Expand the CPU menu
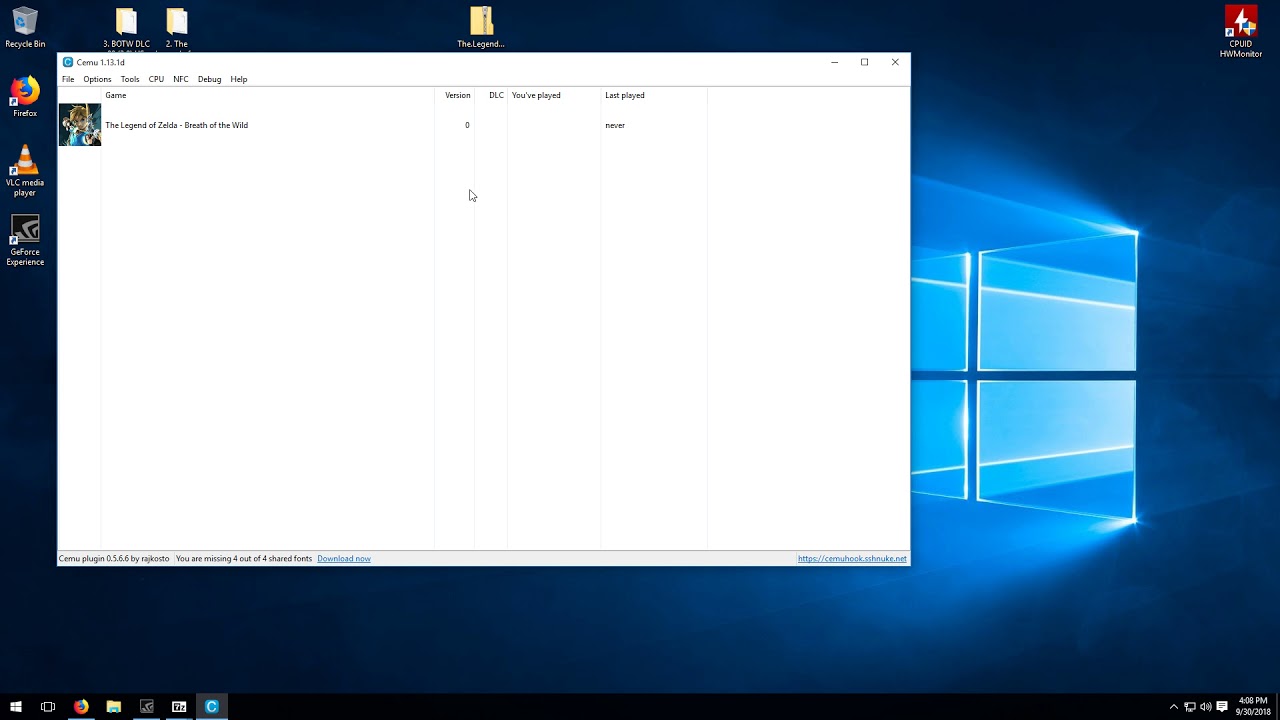1280x720 pixels. [156, 79]
